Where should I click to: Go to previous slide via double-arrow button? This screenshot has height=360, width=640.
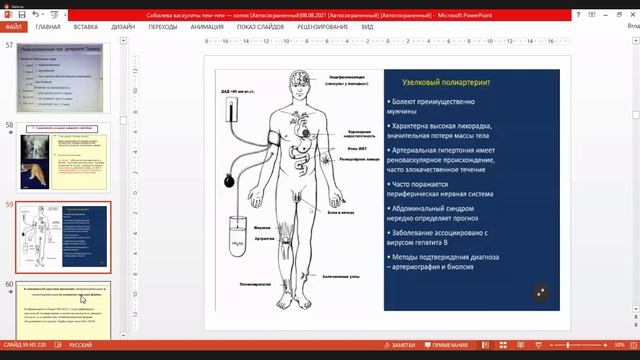636,317
